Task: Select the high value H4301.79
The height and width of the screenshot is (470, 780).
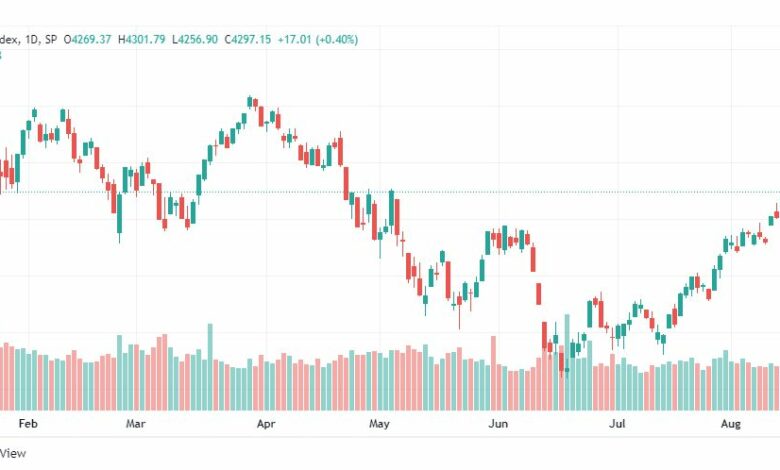Action: tap(142, 39)
